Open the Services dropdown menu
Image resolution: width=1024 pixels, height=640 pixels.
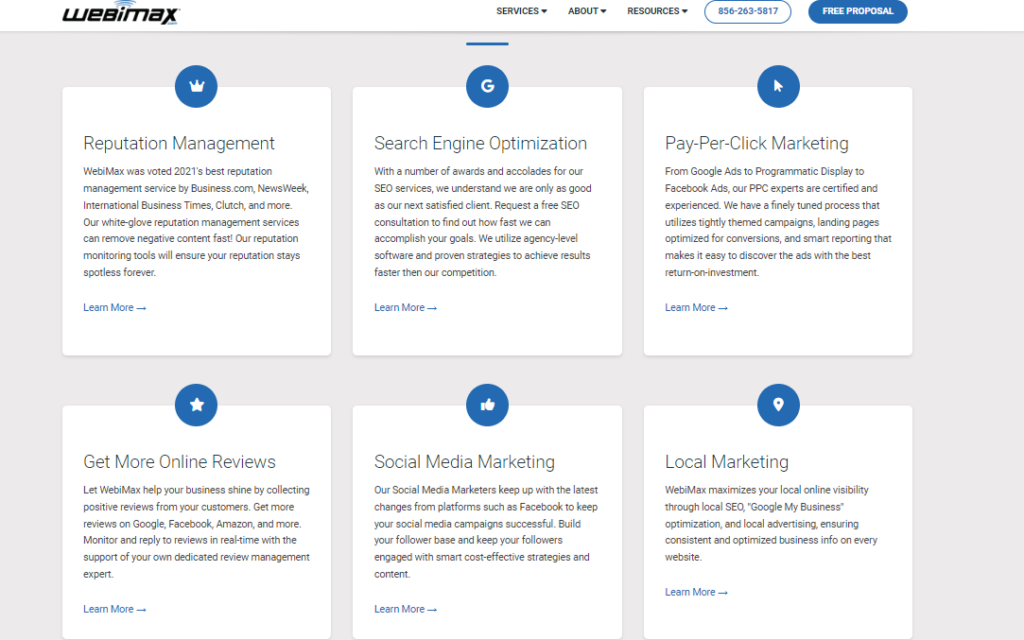tap(521, 11)
